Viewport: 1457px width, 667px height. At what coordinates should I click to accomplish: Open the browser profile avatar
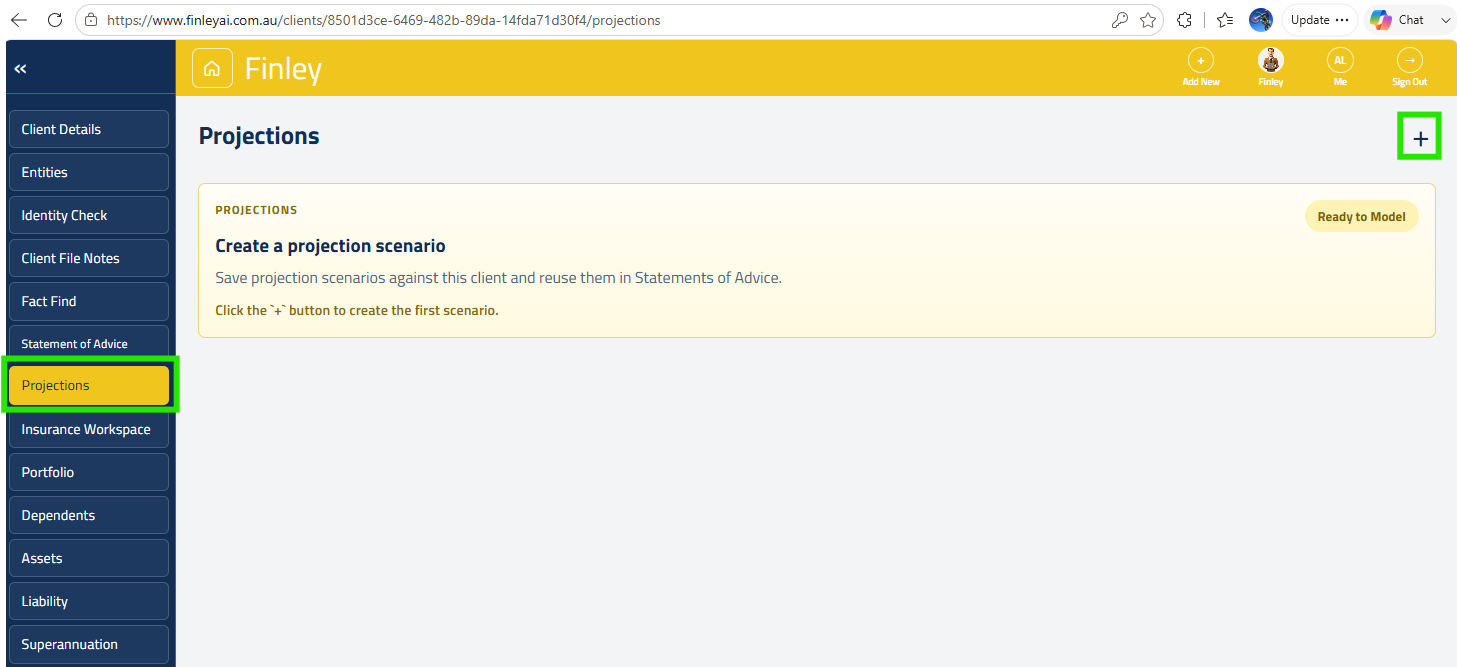point(1261,20)
